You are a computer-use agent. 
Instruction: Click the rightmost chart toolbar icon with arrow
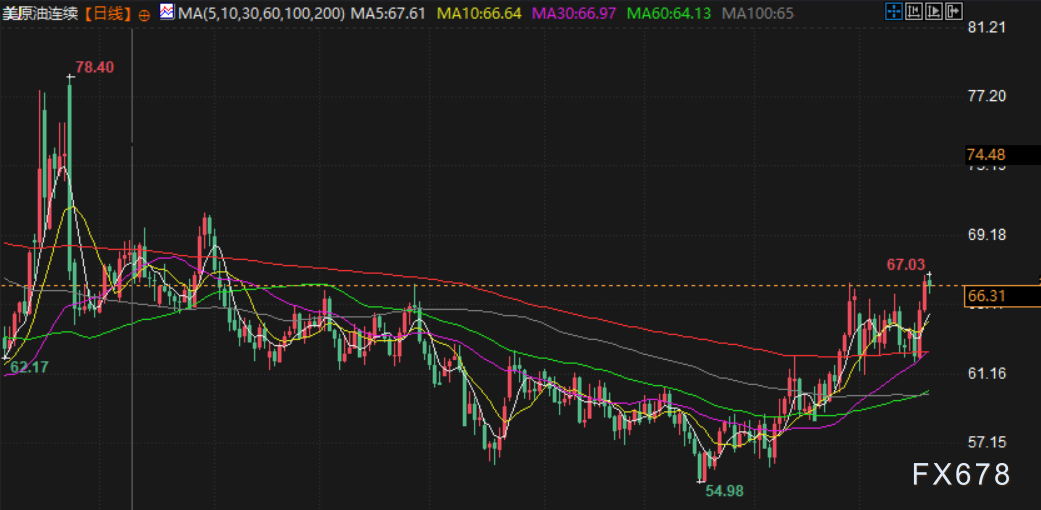(952, 13)
